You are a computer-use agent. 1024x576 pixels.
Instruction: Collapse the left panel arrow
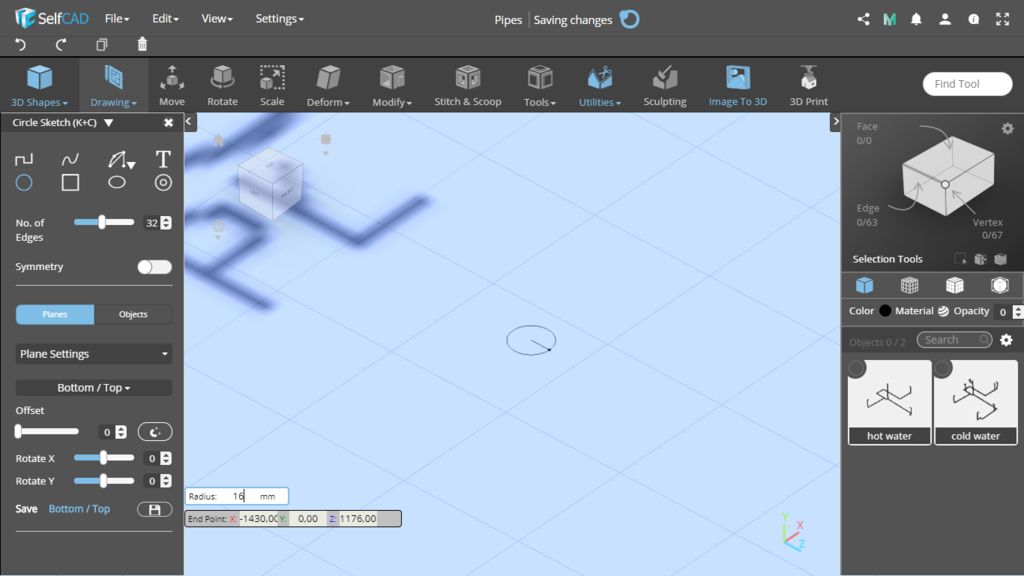[x=189, y=121]
